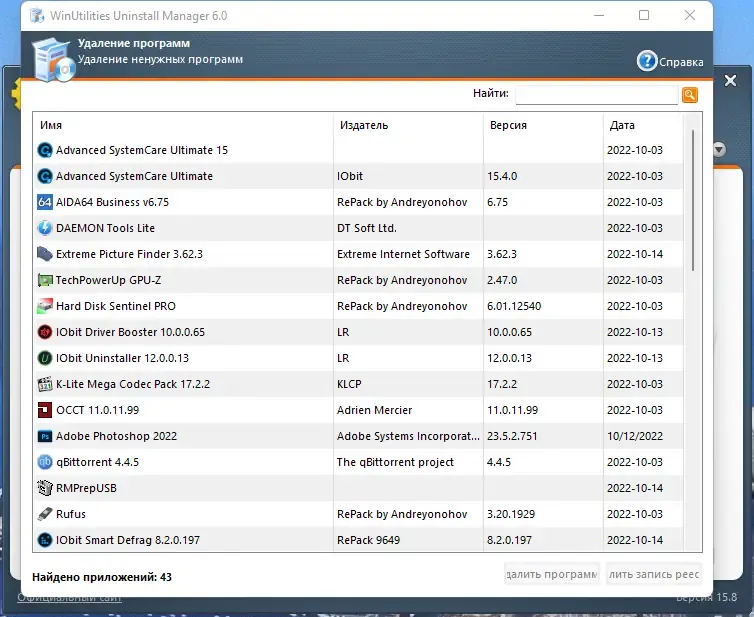Click the Hard Disk Sentinel PRO icon
The image size is (754, 617).
[x=45, y=306]
